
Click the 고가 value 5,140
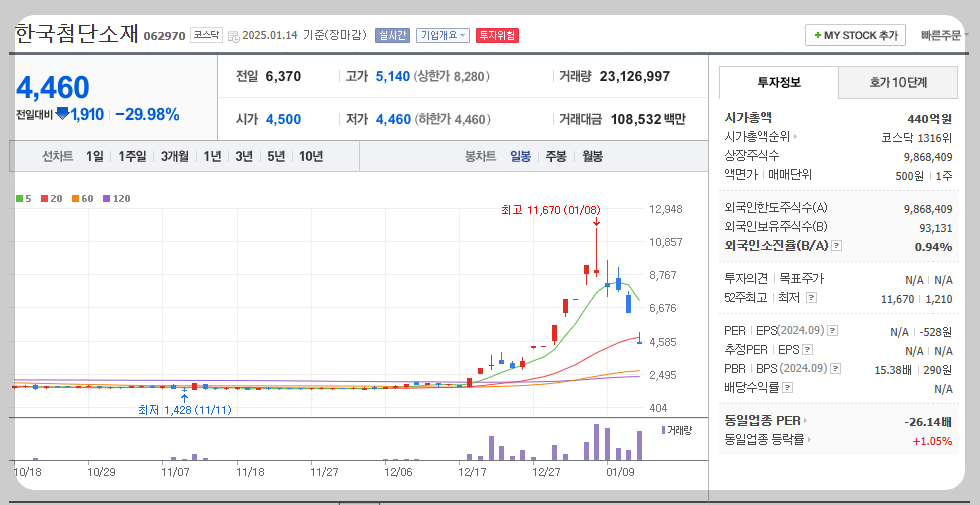click(x=392, y=76)
